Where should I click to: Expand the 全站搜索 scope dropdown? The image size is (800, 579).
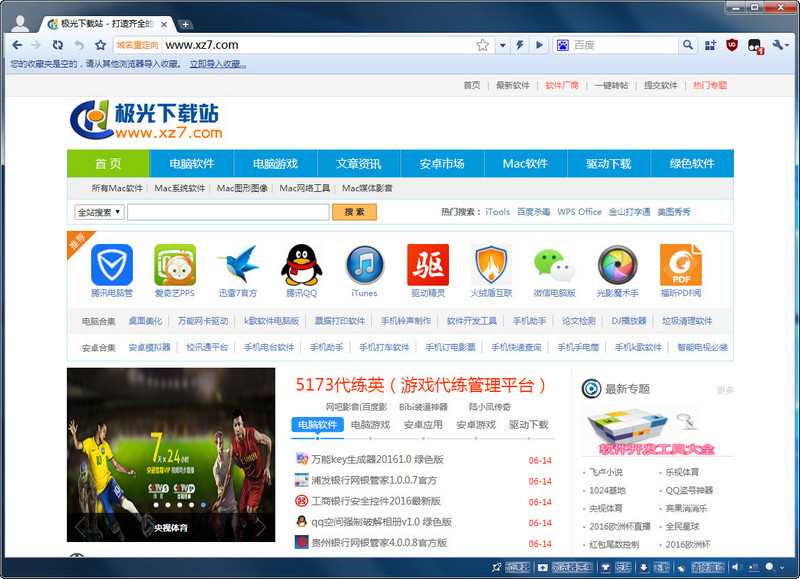(99, 212)
